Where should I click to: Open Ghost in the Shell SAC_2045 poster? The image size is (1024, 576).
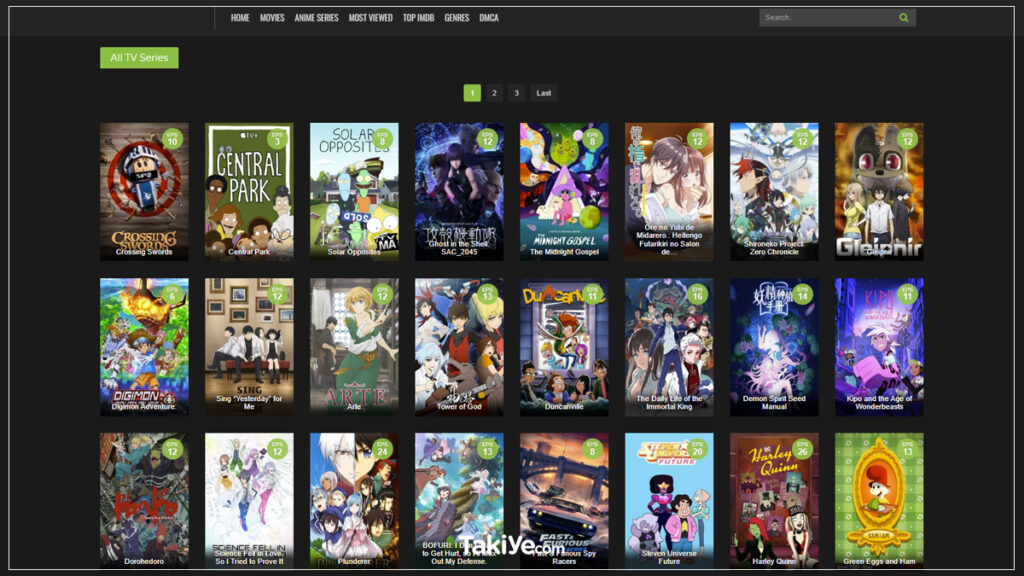click(459, 191)
